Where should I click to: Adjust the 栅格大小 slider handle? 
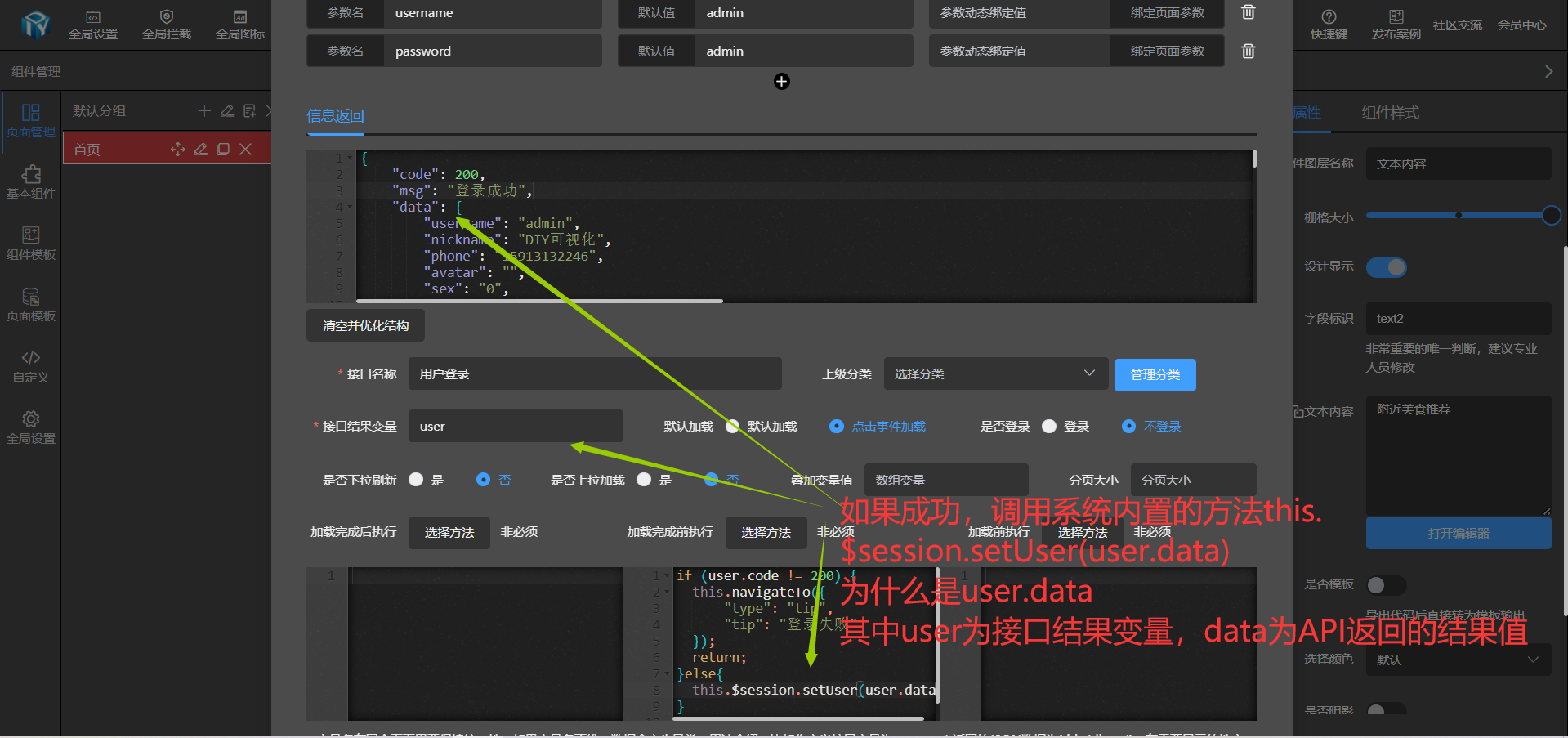point(1551,216)
